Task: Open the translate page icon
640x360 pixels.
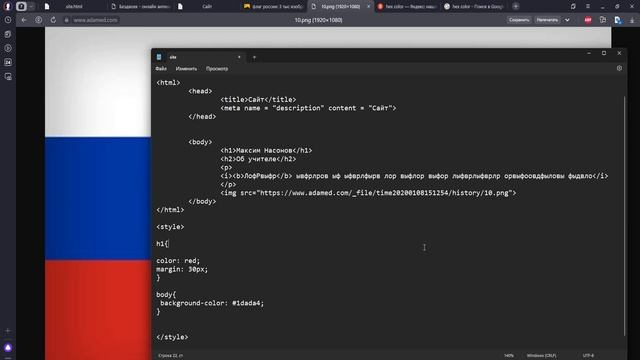Action: coord(618,20)
